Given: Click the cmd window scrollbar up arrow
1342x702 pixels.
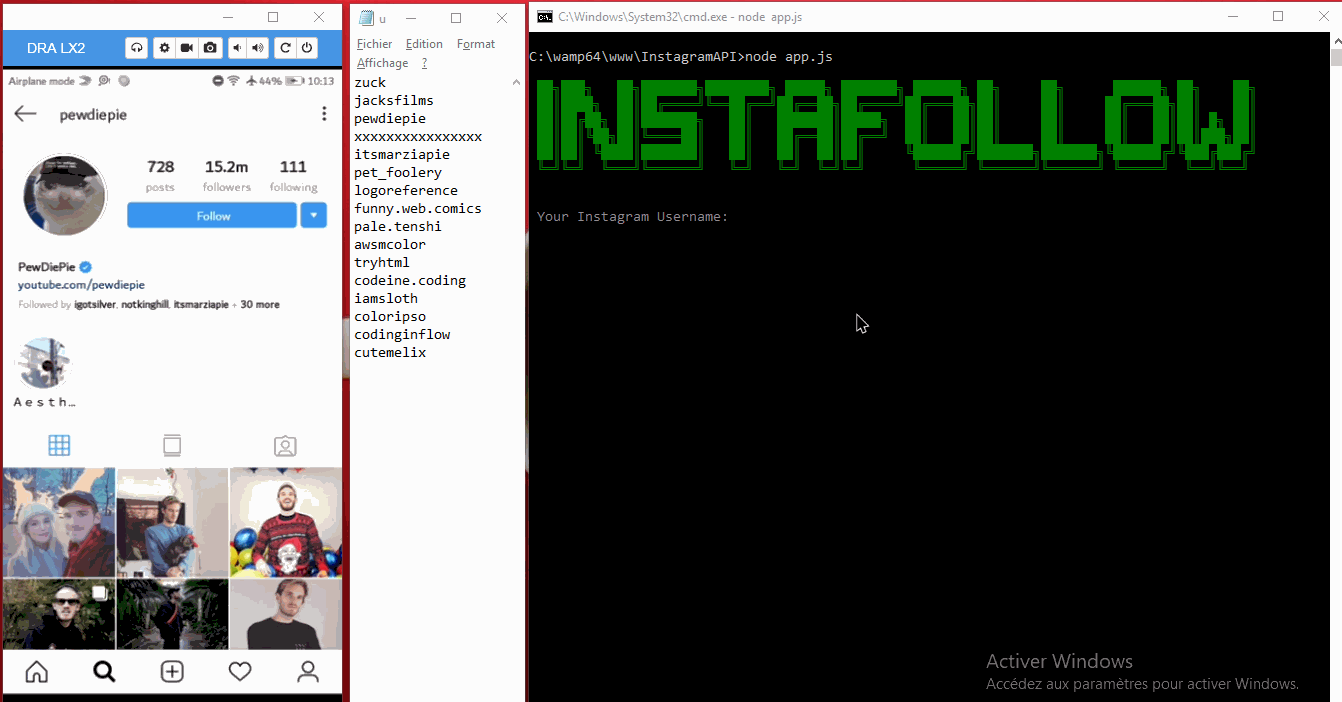Looking at the screenshot, I should tap(1335, 40).
